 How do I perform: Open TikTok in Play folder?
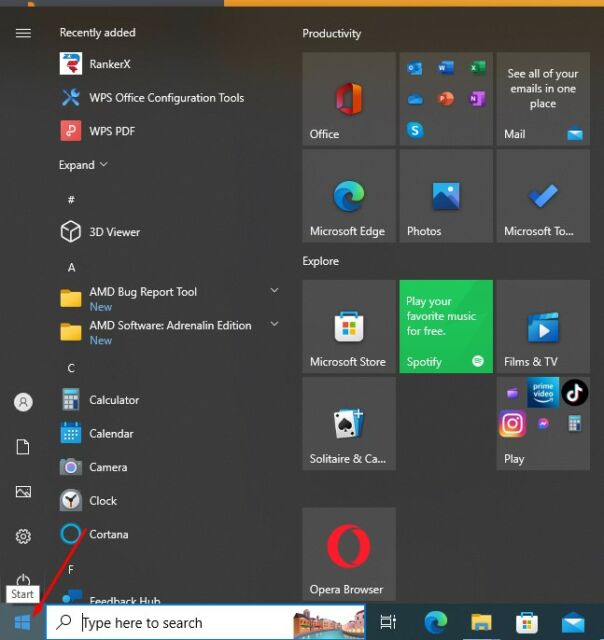pyautogui.click(x=575, y=393)
